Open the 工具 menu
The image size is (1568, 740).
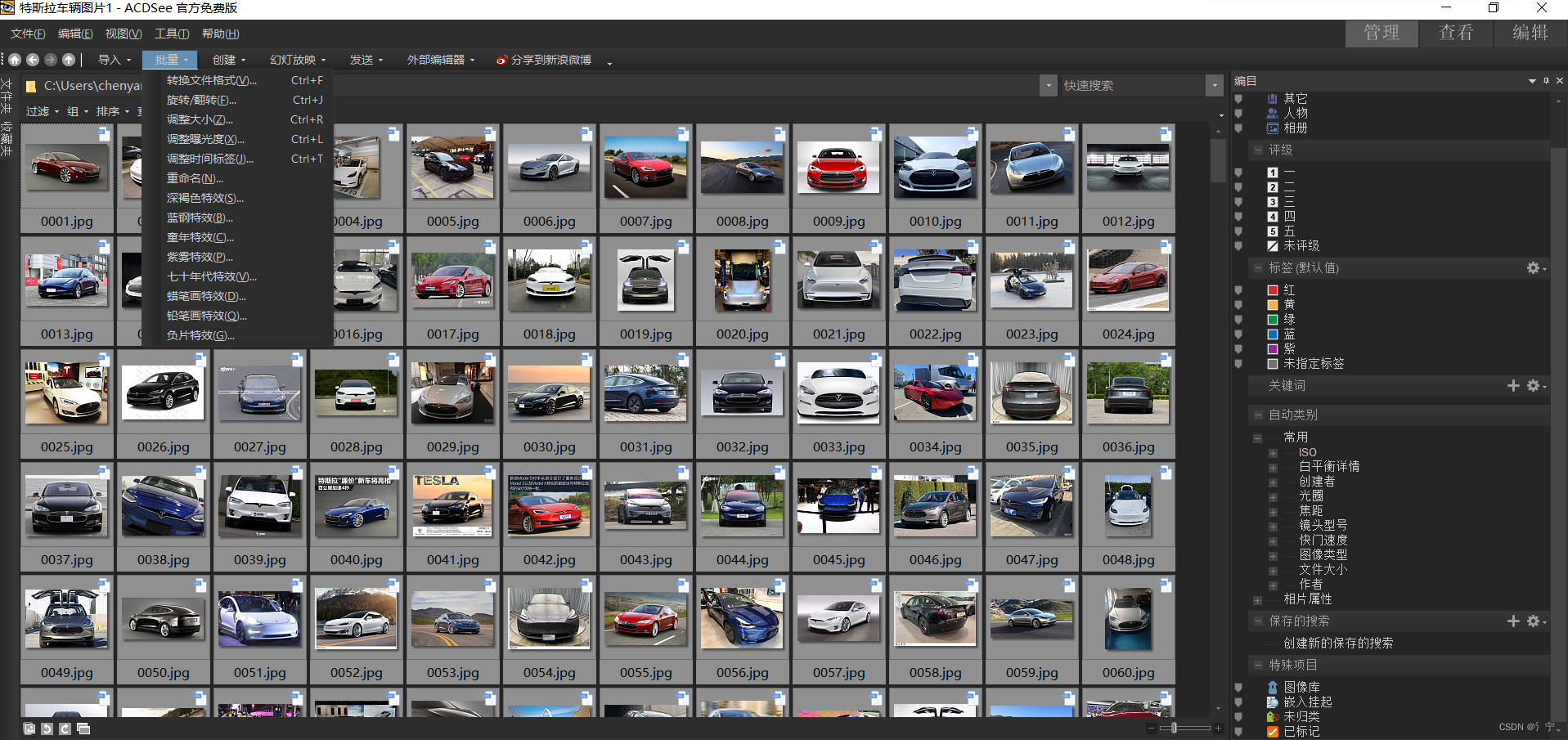coord(172,34)
